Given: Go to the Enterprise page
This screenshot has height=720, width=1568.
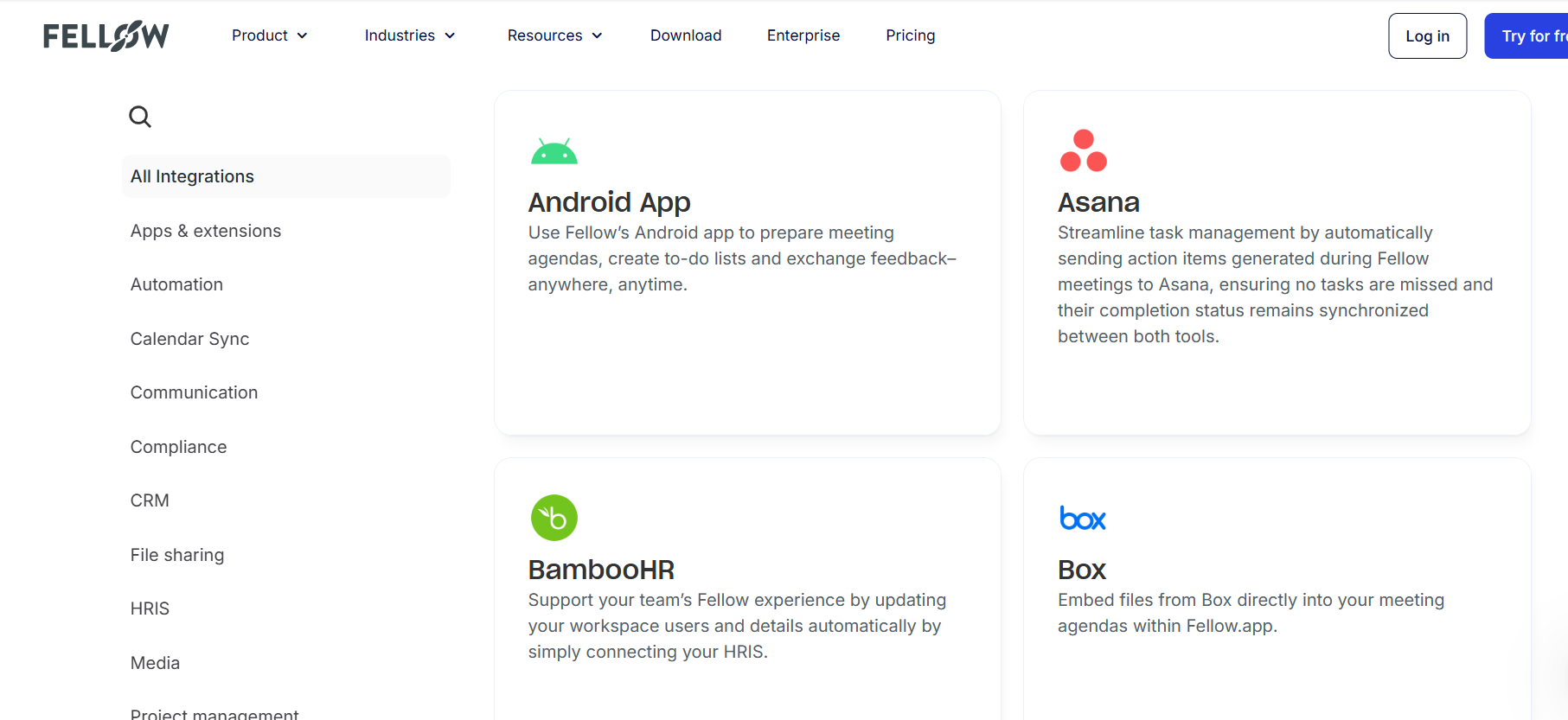Looking at the screenshot, I should (x=803, y=35).
